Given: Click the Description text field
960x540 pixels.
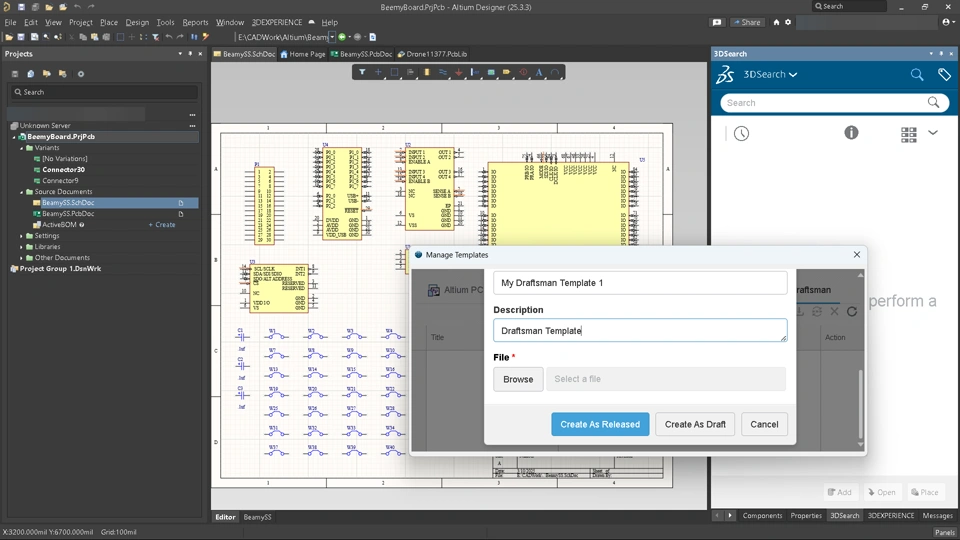Looking at the screenshot, I should point(640,331).
